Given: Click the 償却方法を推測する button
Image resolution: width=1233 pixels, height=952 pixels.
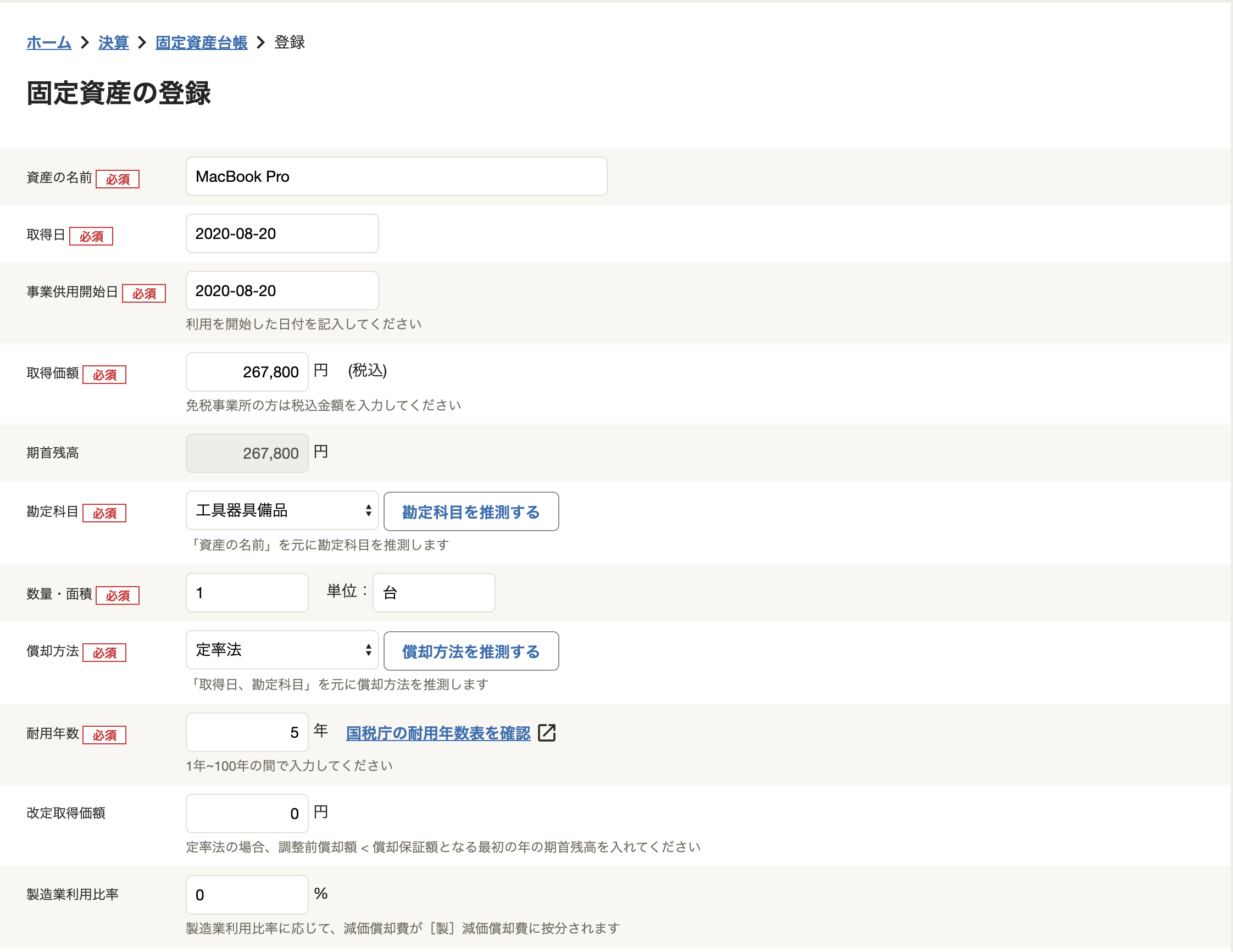Looking at the screenshot, I should (471, 651).
